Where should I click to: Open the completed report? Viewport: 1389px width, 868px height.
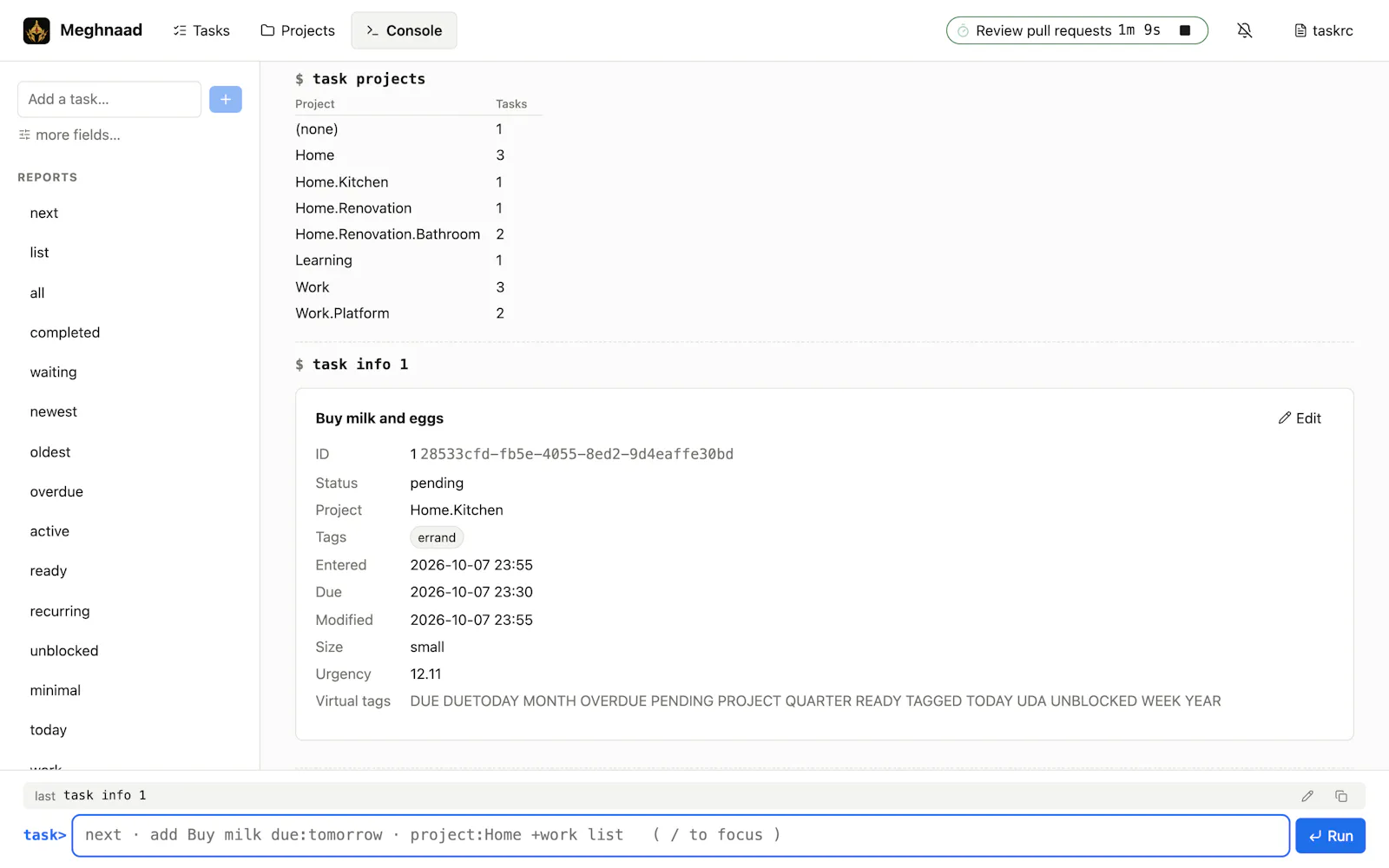(65, 332)
